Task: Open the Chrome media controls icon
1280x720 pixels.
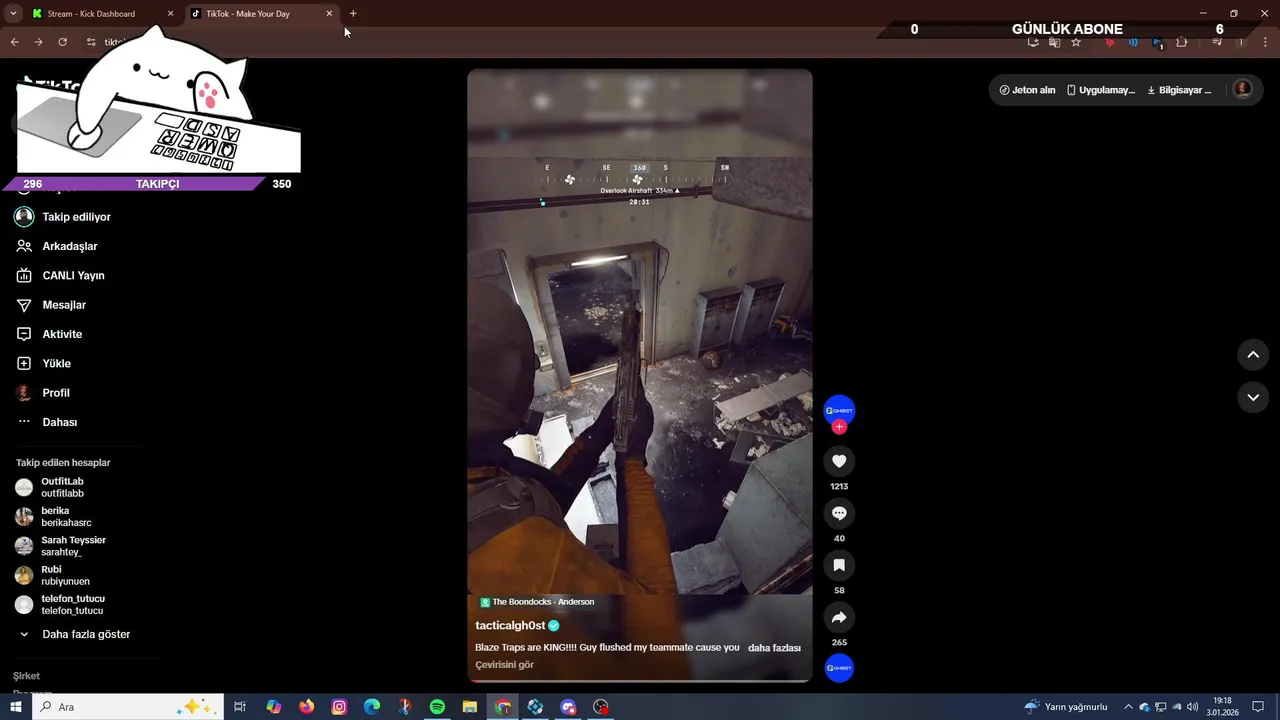Action: [1217, 42]
